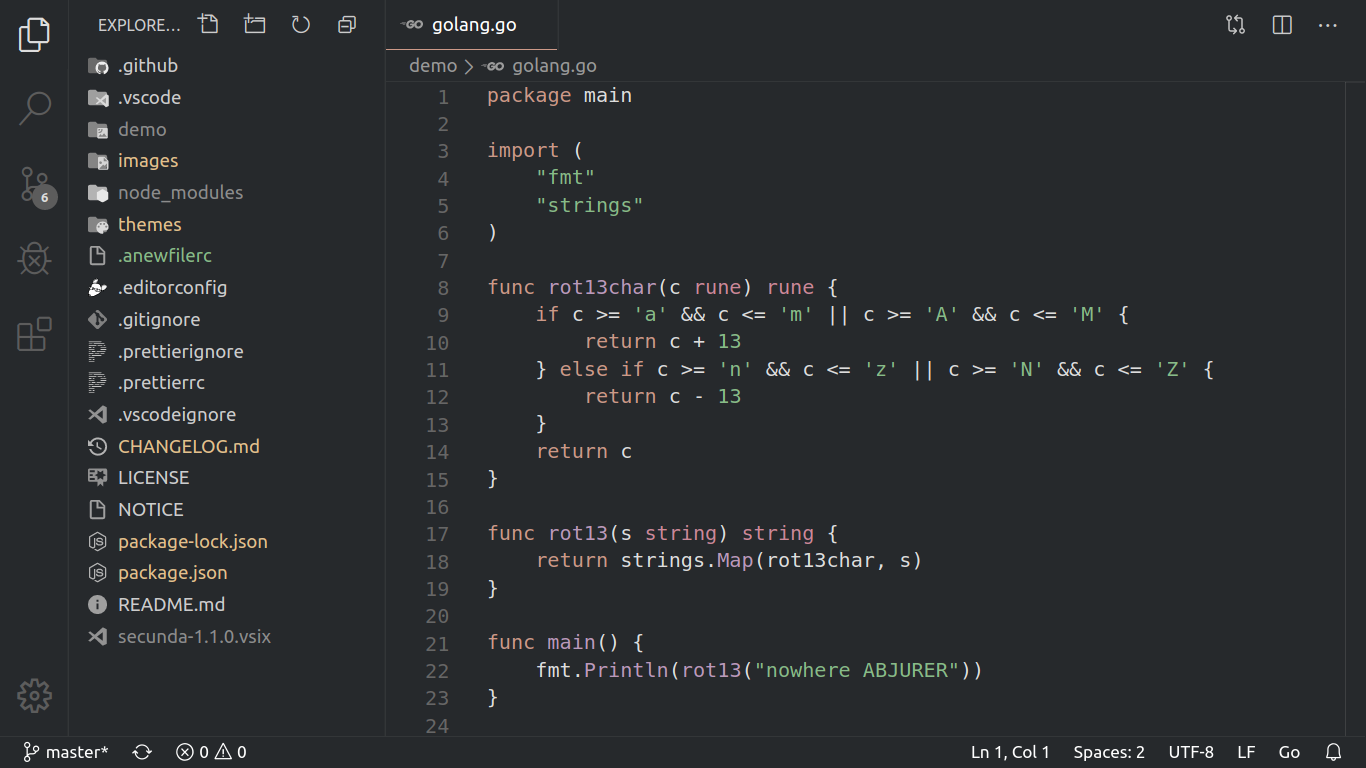Select the Run and Debug icon
1366x768 pixels.
(x=34, y=259)
